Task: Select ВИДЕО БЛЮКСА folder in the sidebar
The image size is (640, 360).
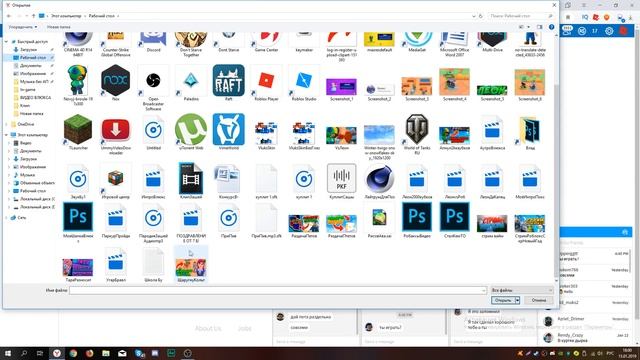Action: [x=33, y=98]
